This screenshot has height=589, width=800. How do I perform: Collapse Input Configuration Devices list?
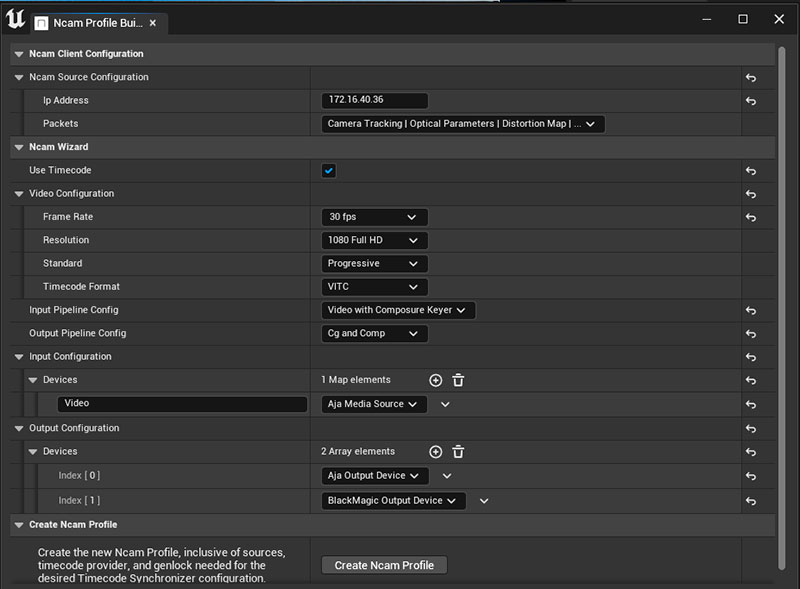tap(33, 380)
